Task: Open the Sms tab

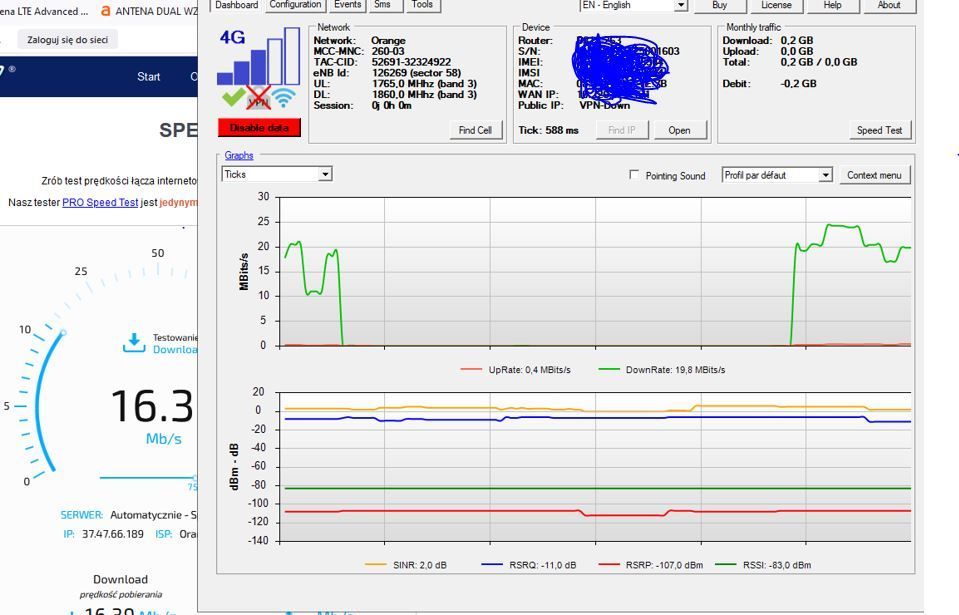Action: [383, 4]
